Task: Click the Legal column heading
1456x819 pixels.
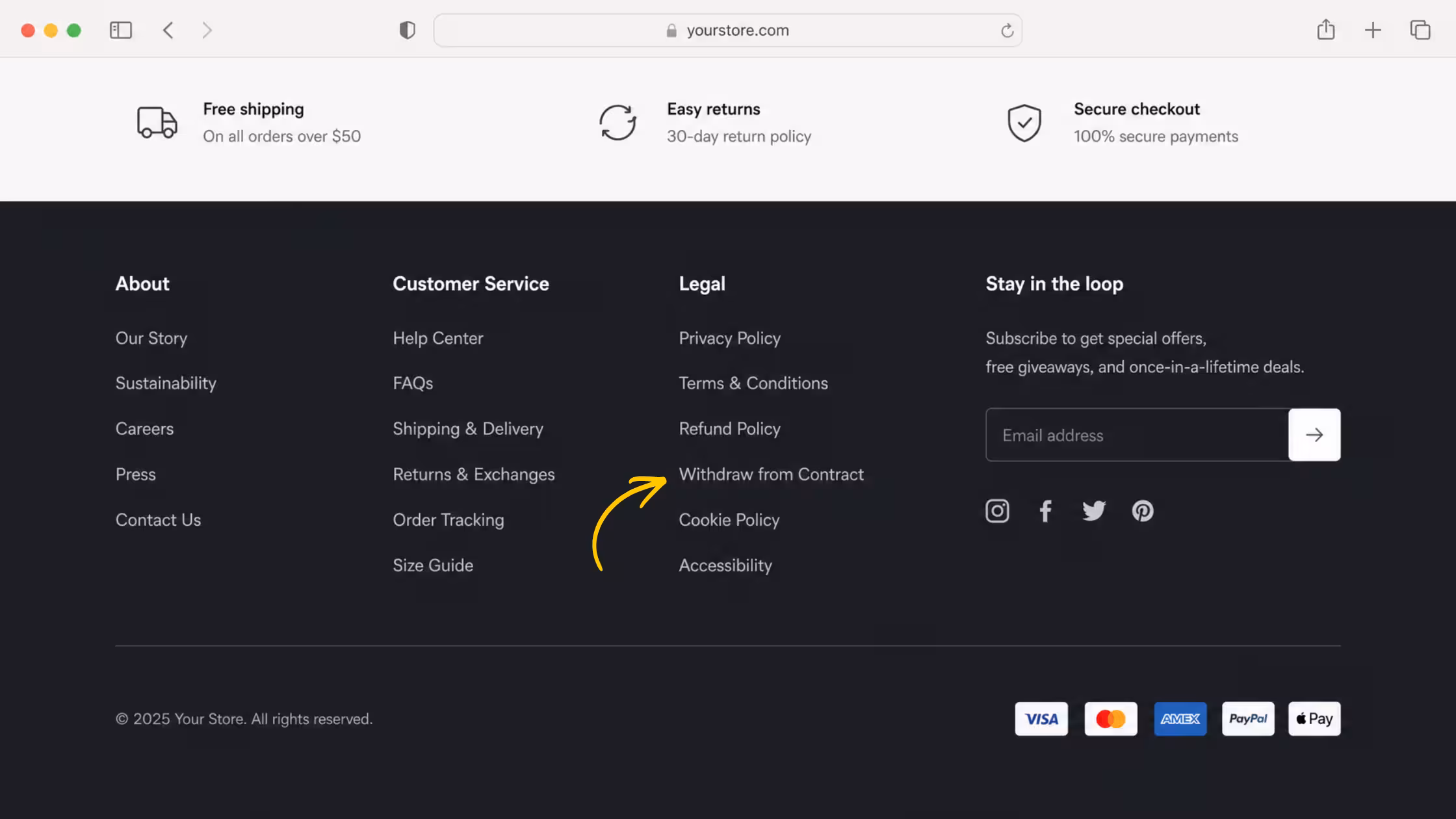Action: tap(702, 283)
